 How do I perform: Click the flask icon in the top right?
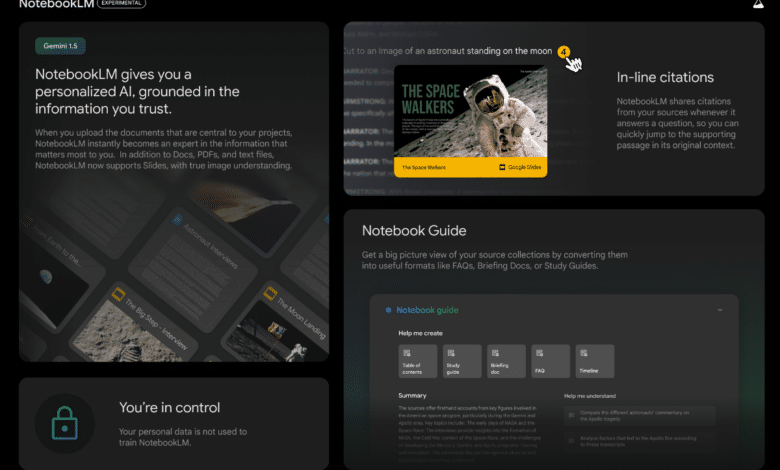pos(758,5)
